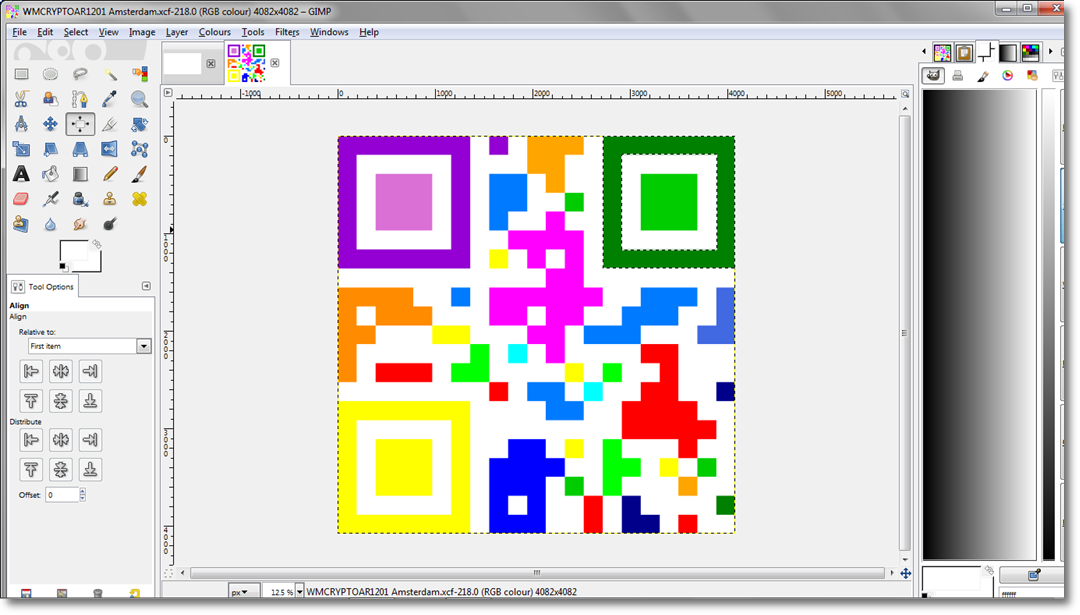Pick the Bucket Fill tool
The image size is (1080, 615).
click(x=50, y=174)
